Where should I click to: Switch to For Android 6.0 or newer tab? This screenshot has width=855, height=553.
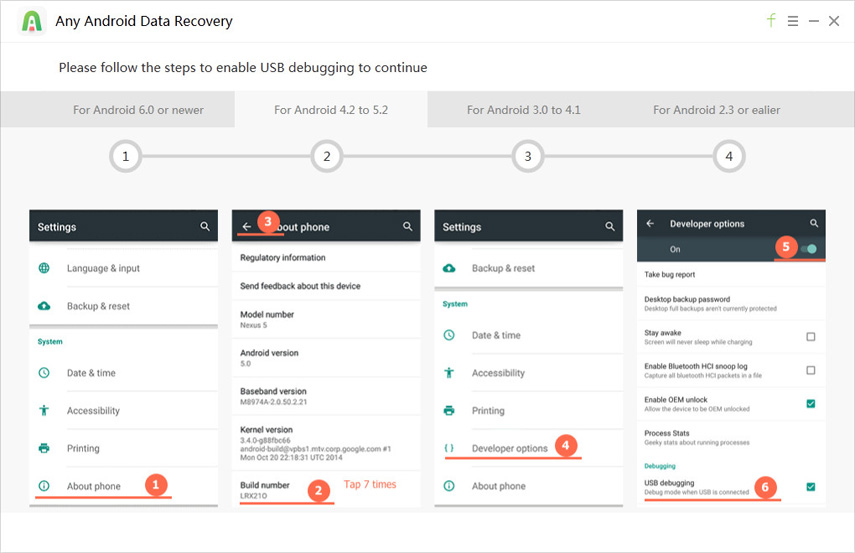tap(138, 110)
